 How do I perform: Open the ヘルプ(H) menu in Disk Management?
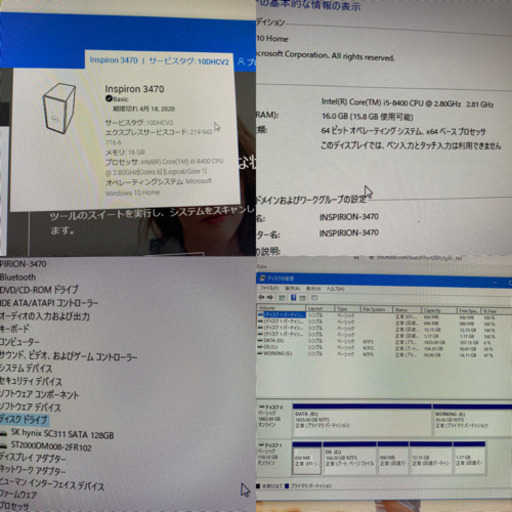(335, 289)
